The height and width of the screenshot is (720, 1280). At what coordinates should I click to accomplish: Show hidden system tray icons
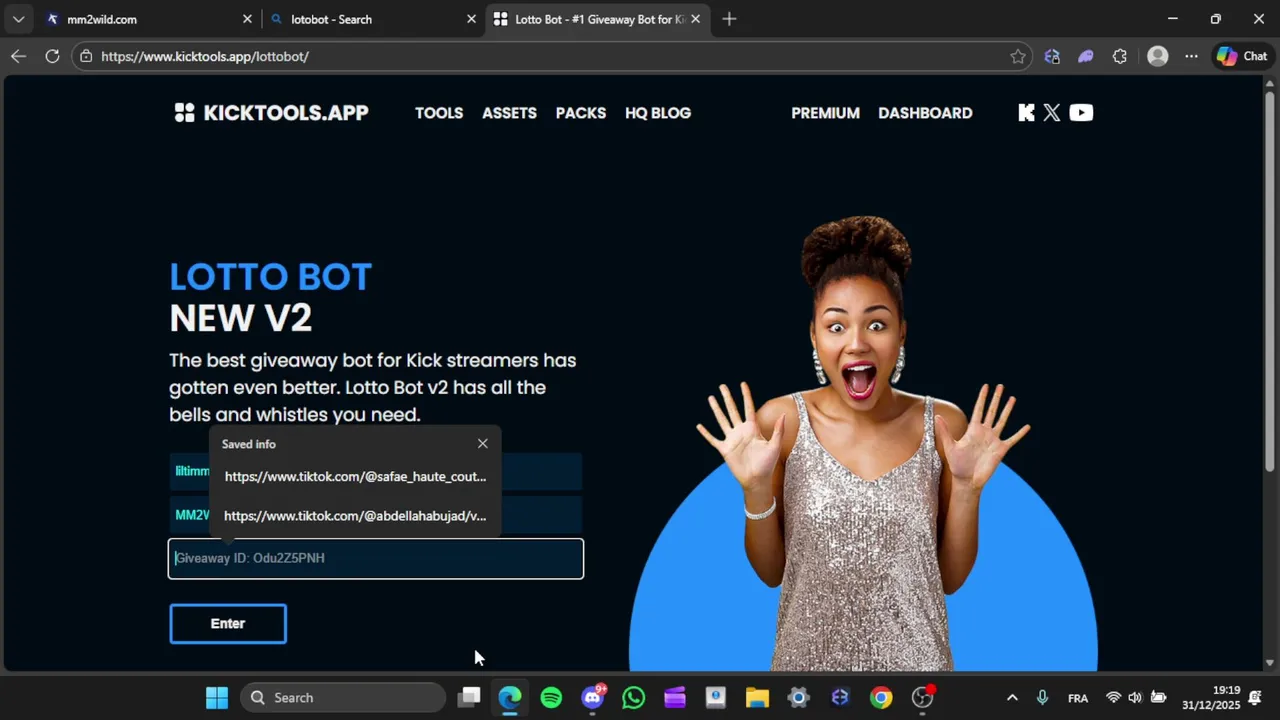[x=1012, y=697]
